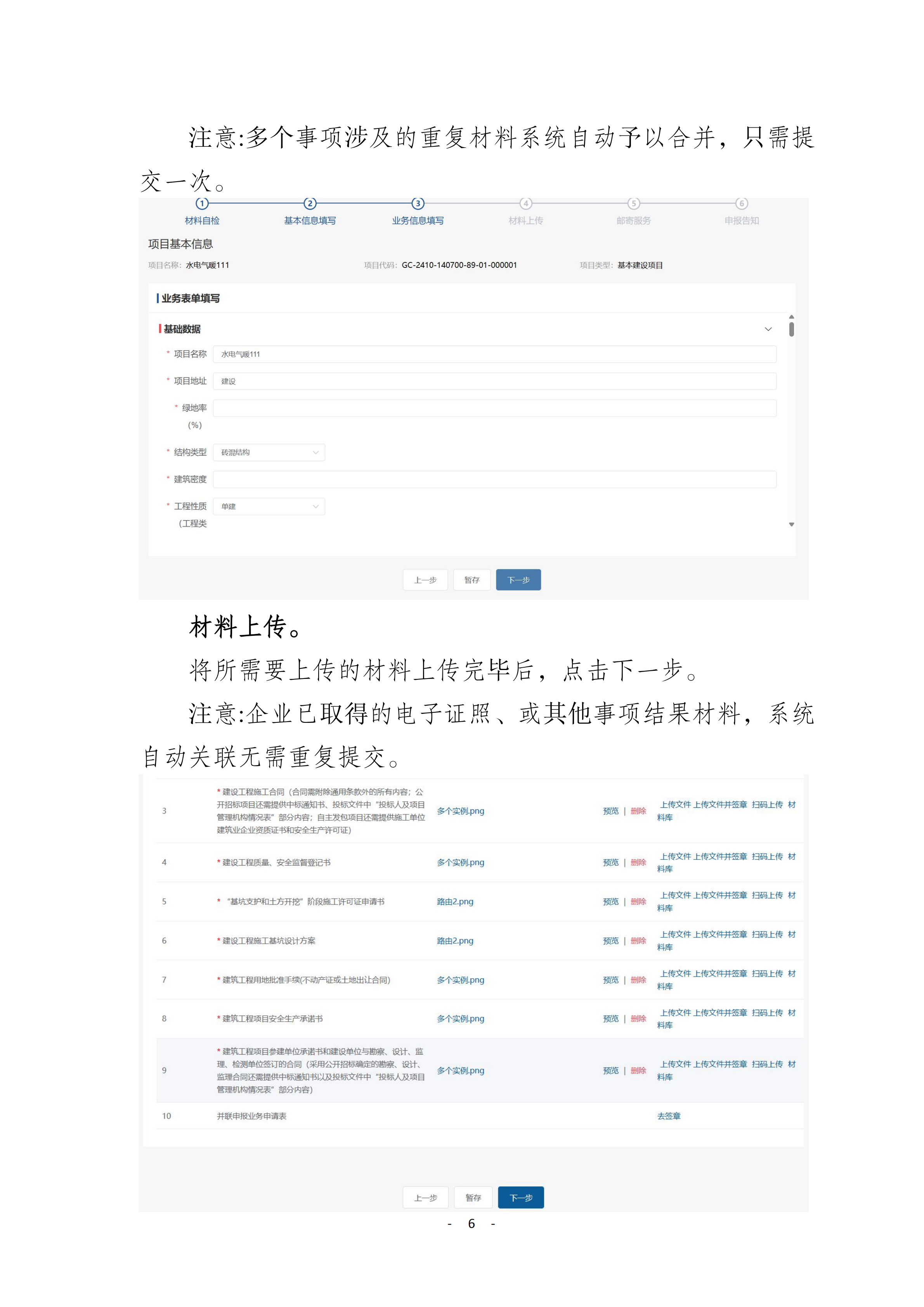Click 暂存 button under business form

pyautogui.click(x=472, y=580)
